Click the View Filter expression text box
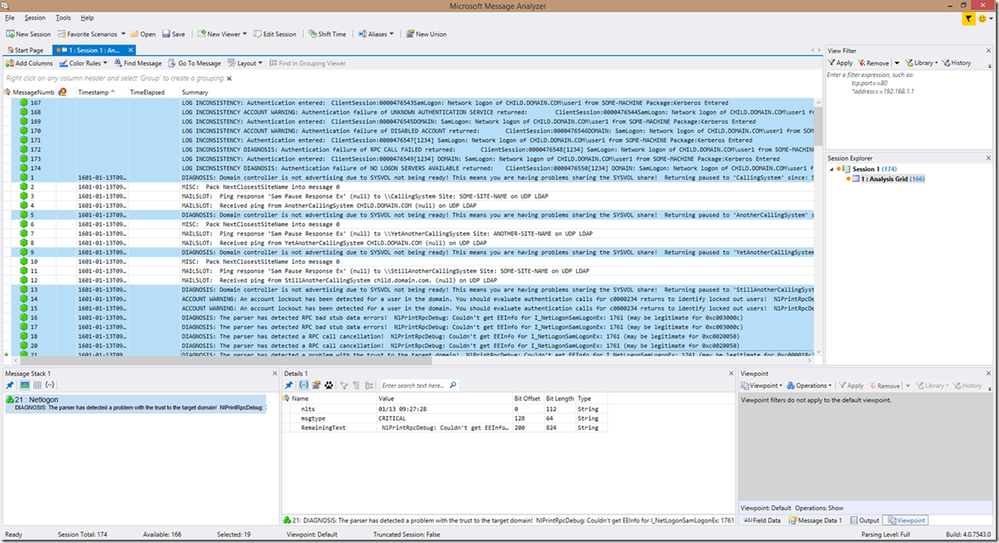The image size is (999, 543). 907,108
